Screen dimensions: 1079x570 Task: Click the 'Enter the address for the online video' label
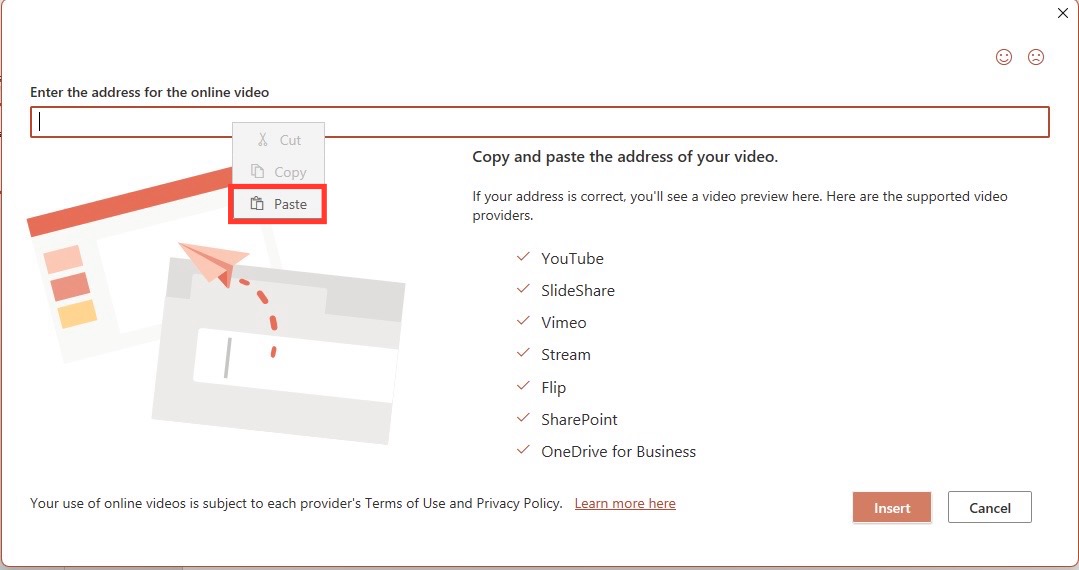[149, 92]
